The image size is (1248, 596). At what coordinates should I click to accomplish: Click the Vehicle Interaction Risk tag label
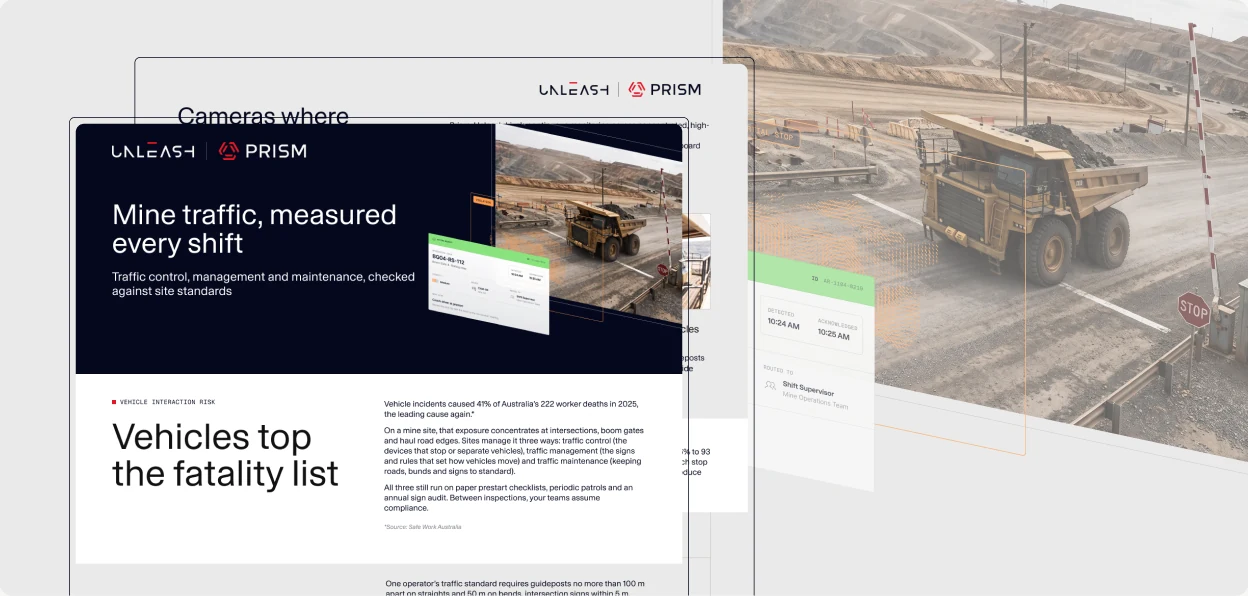click(x=167, y=402)
